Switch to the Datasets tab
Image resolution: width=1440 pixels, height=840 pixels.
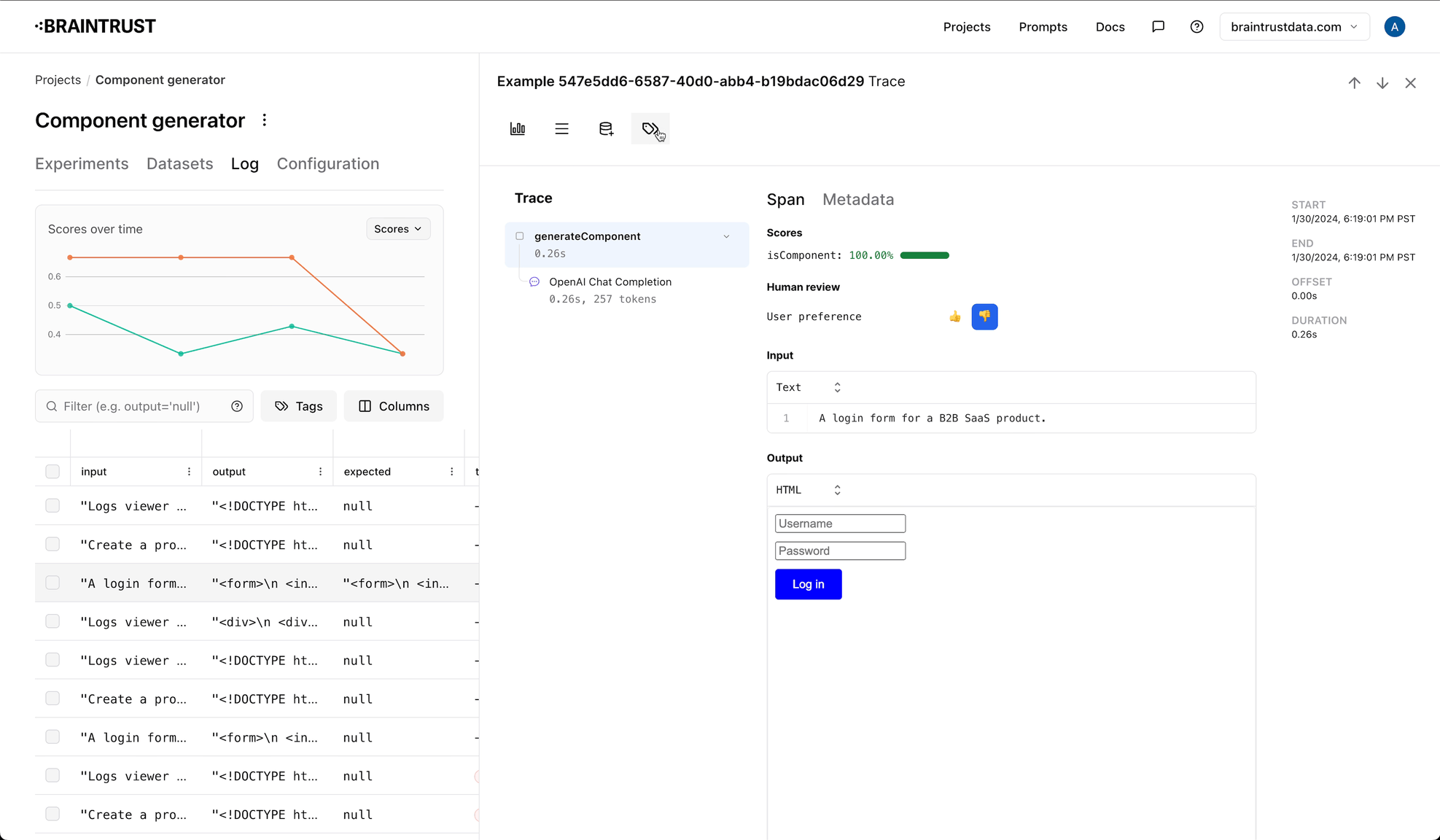[x=179, y=164]
